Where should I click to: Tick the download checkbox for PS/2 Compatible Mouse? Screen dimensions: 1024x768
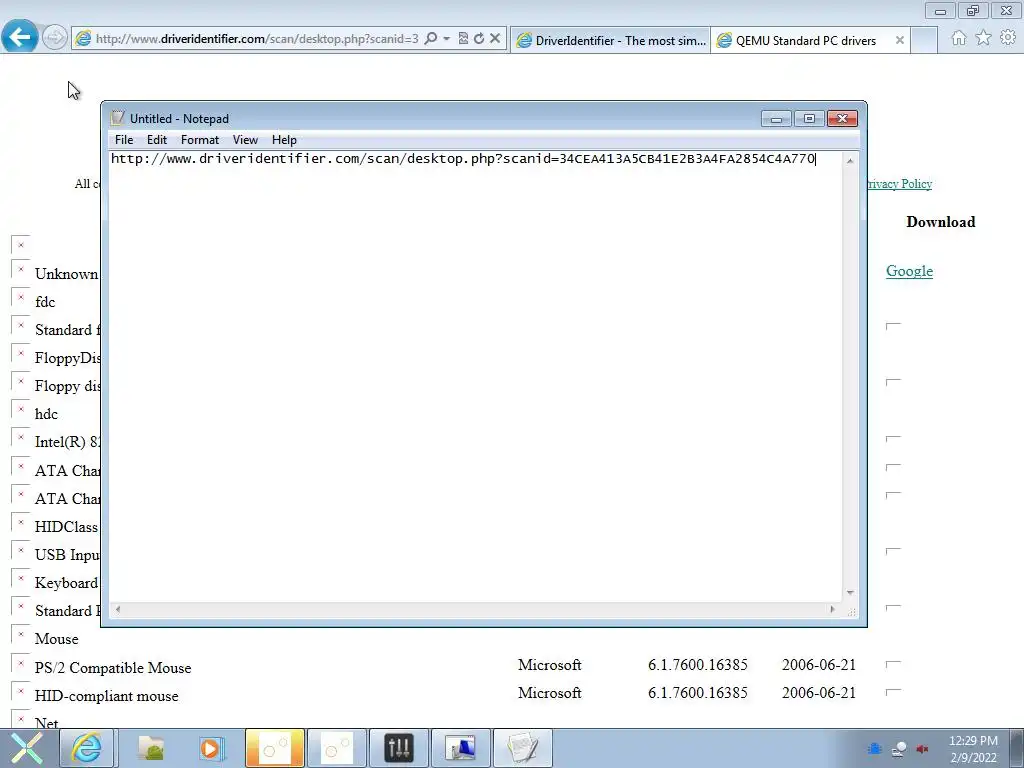coord(893,664)
